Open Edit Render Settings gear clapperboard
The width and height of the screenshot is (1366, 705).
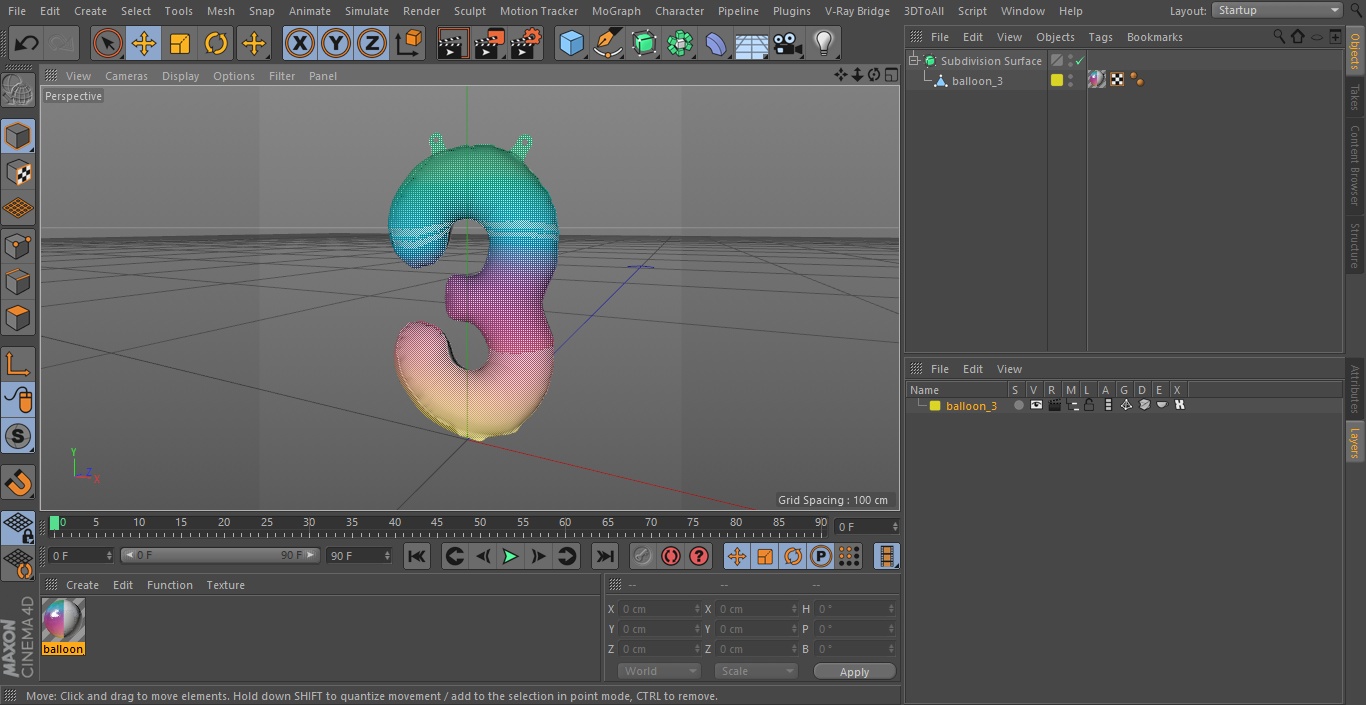(526, 43)
